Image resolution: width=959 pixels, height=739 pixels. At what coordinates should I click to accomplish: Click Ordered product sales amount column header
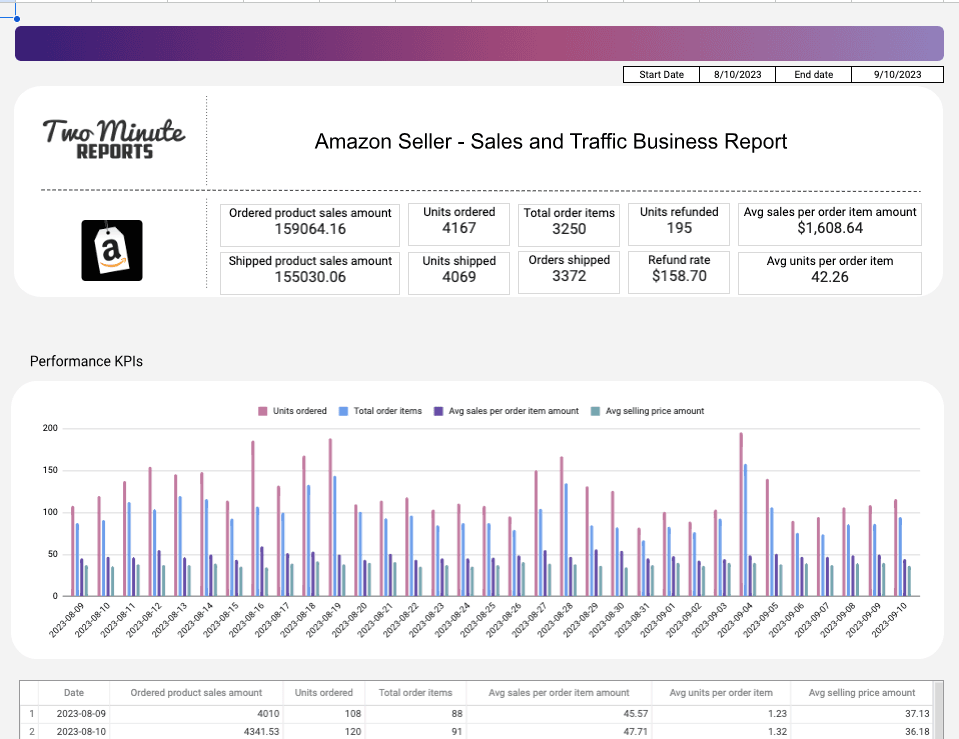pyautogui.click(x=196, y=693)
